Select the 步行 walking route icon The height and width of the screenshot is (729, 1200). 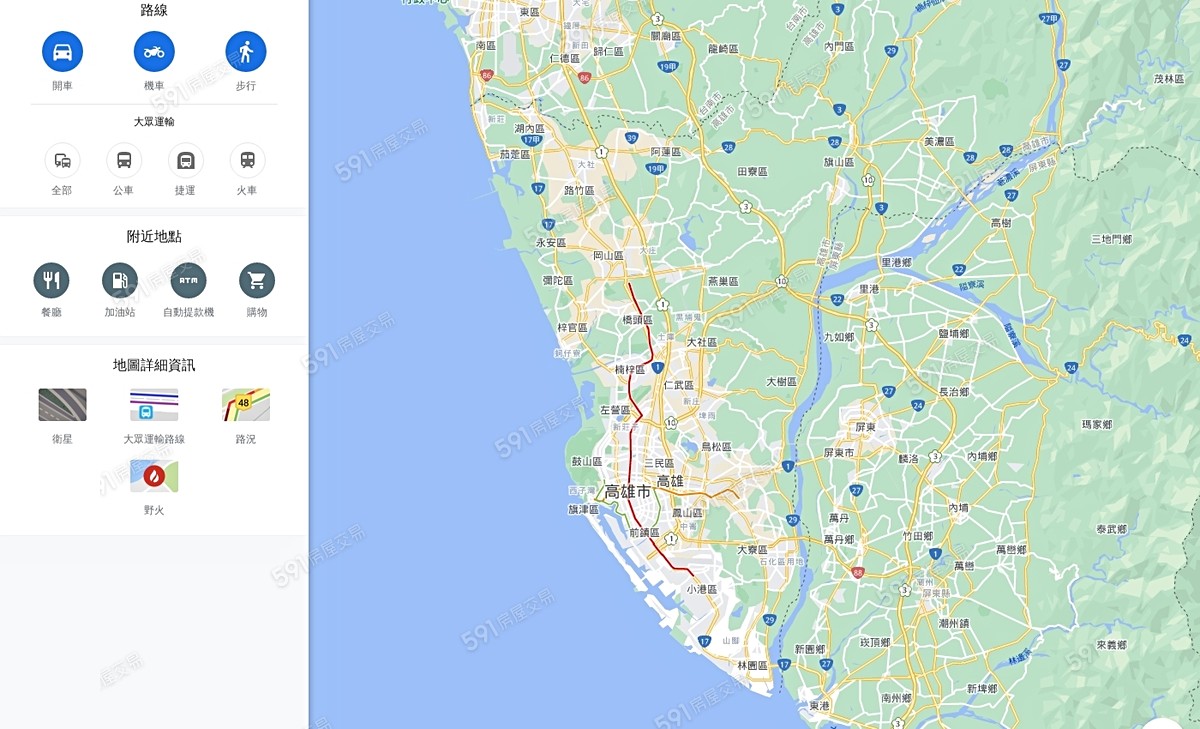click(x=246, y=51)
